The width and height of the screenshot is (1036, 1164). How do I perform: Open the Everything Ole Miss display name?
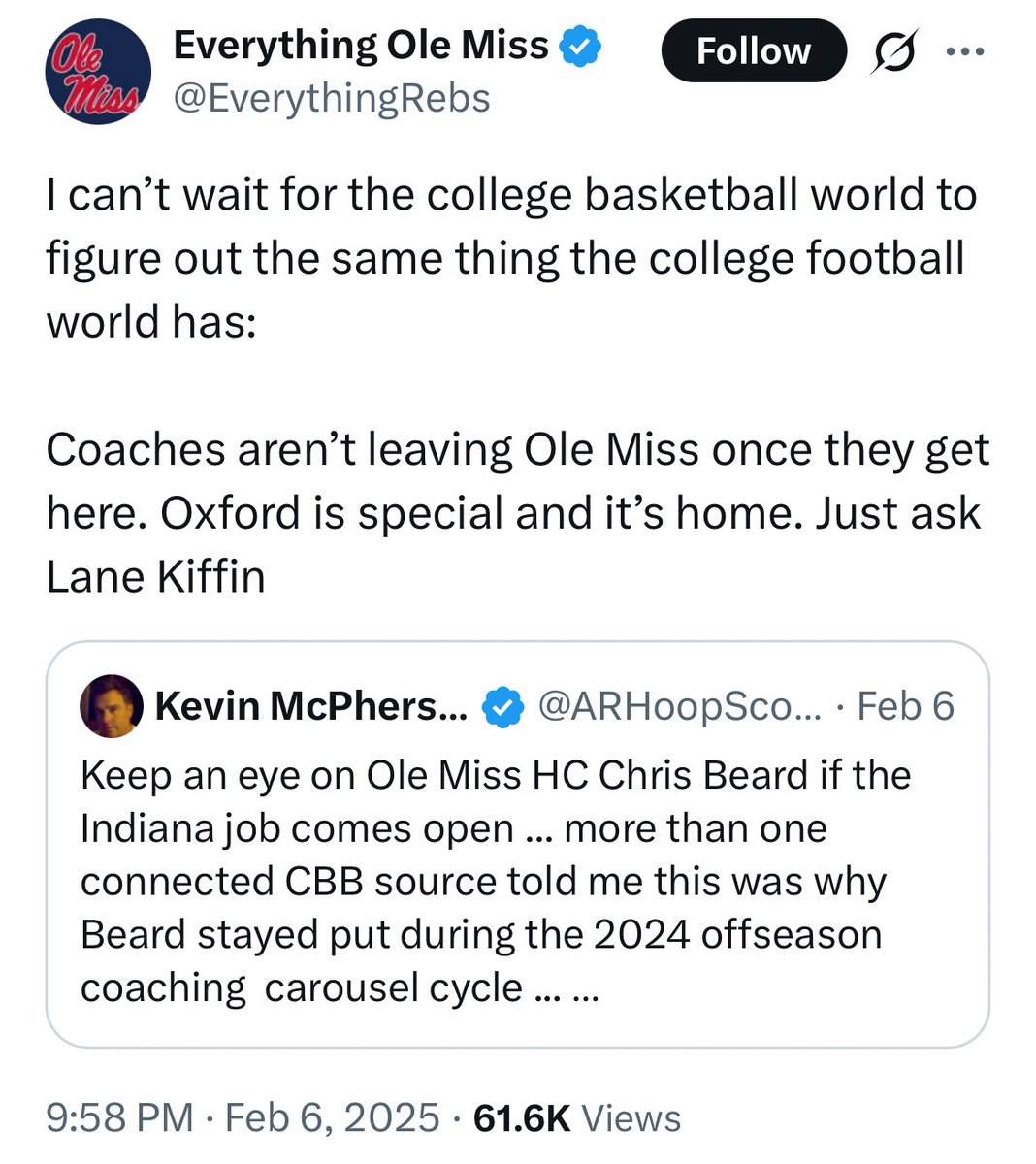point(360,46)
